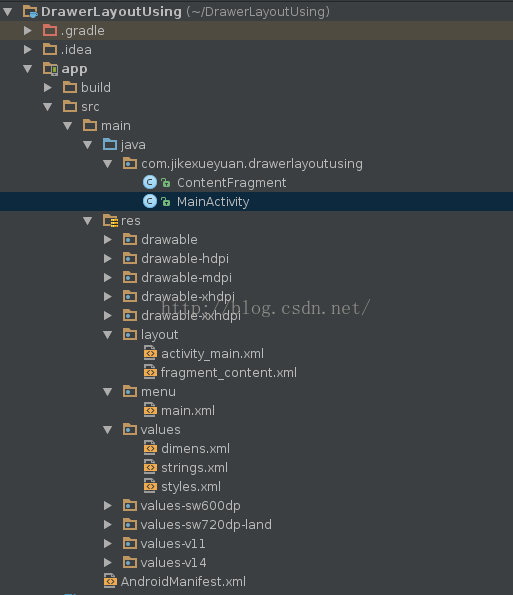Click the red .gradle folder icon
The width and height of the screenshot is (513, 595).
coord(50,30)
